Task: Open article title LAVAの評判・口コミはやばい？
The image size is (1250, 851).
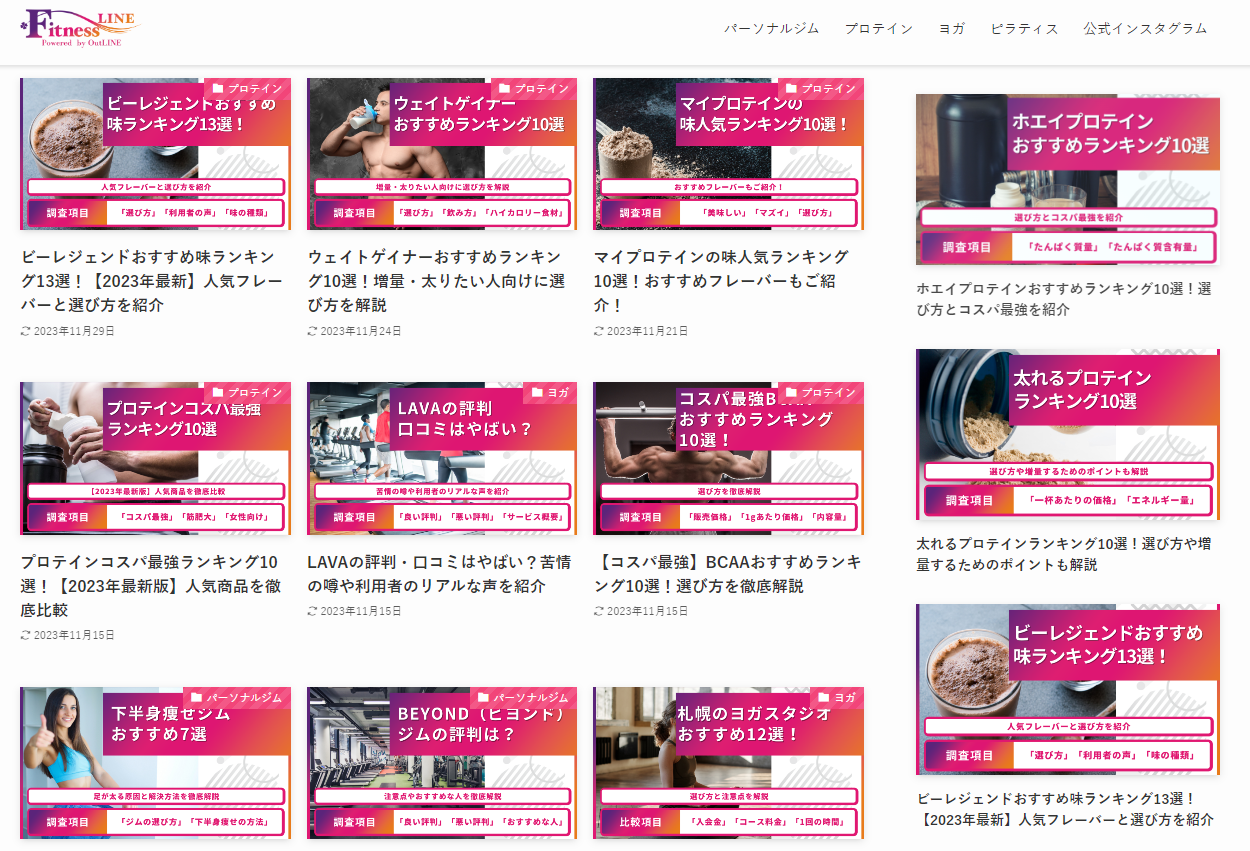Action: point(439,573)
